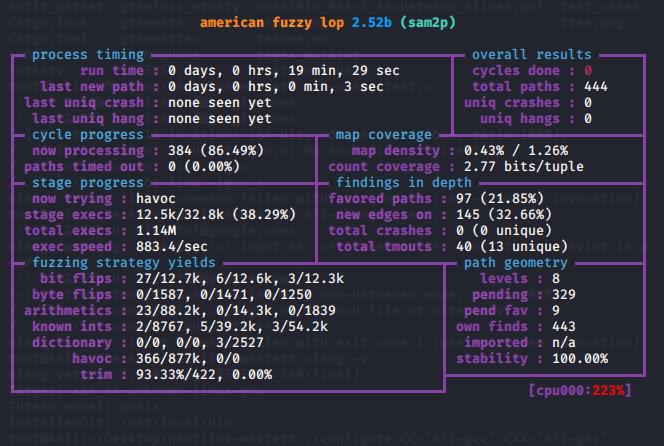Click the 'american fuzzy lop' title text
Image resolution: width=664 pixels, height=446 pixels.
[272, 22]
